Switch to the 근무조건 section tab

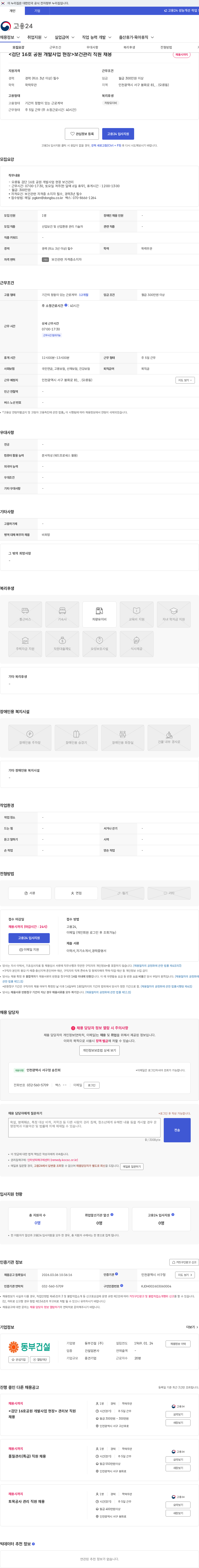pyautogui.click(x=55, y=48)
